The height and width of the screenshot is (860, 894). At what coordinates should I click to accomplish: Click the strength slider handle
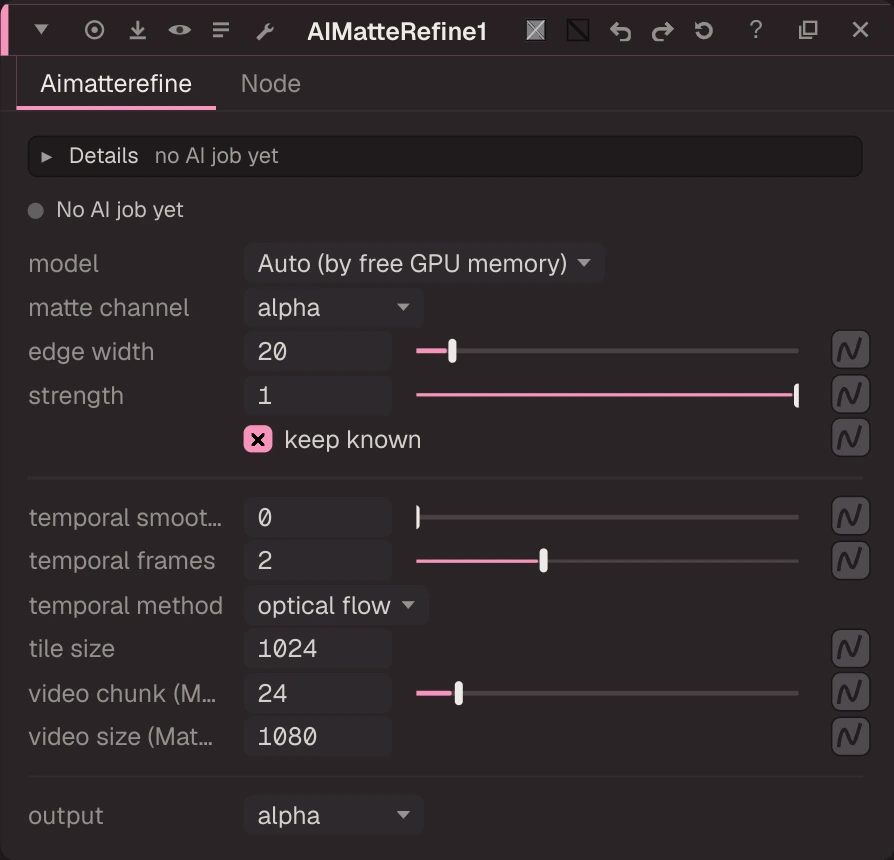pos(796,395)
